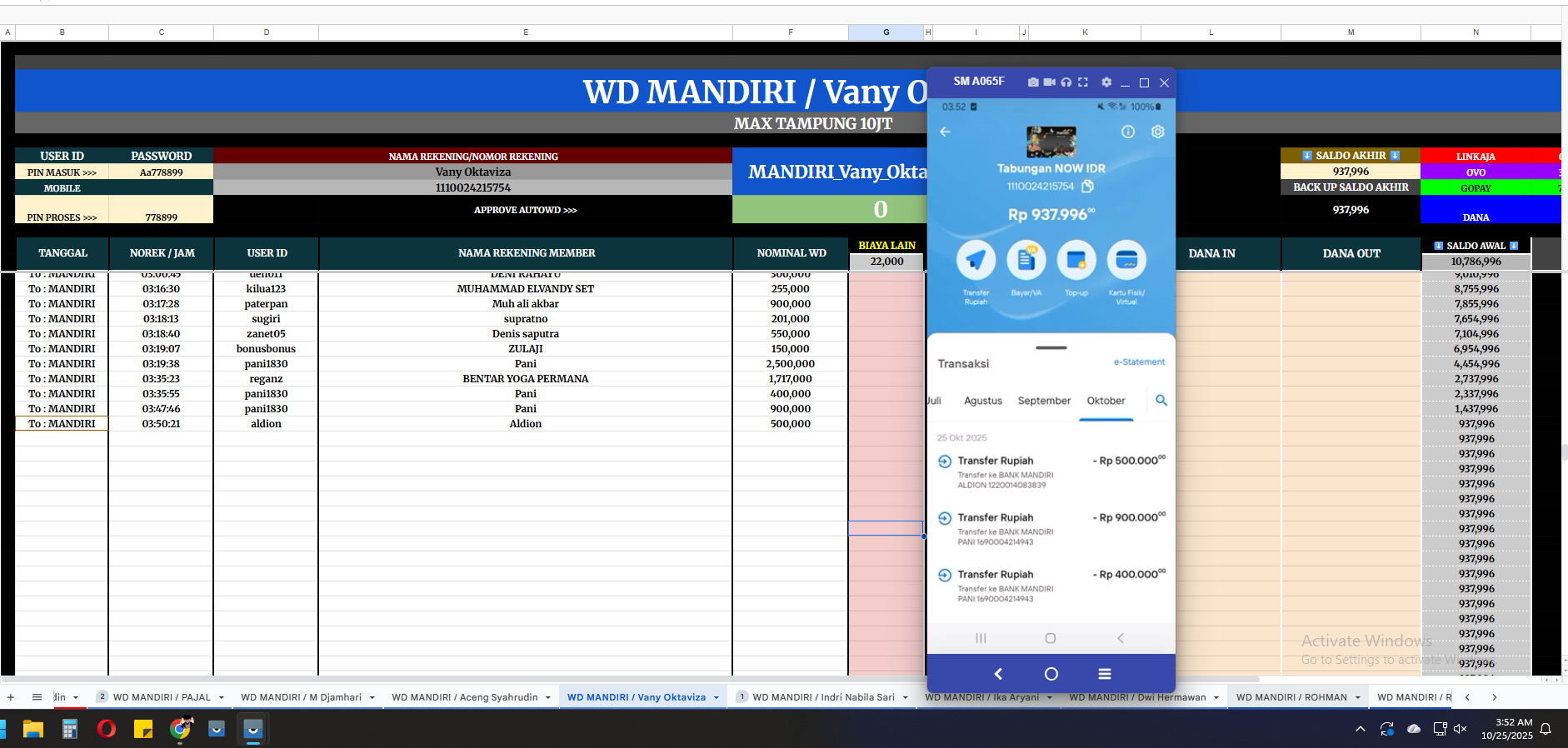Click the mirror toolbar back arrow
1568x748 pixels.
pyautogui.click(x=998, y=674)
